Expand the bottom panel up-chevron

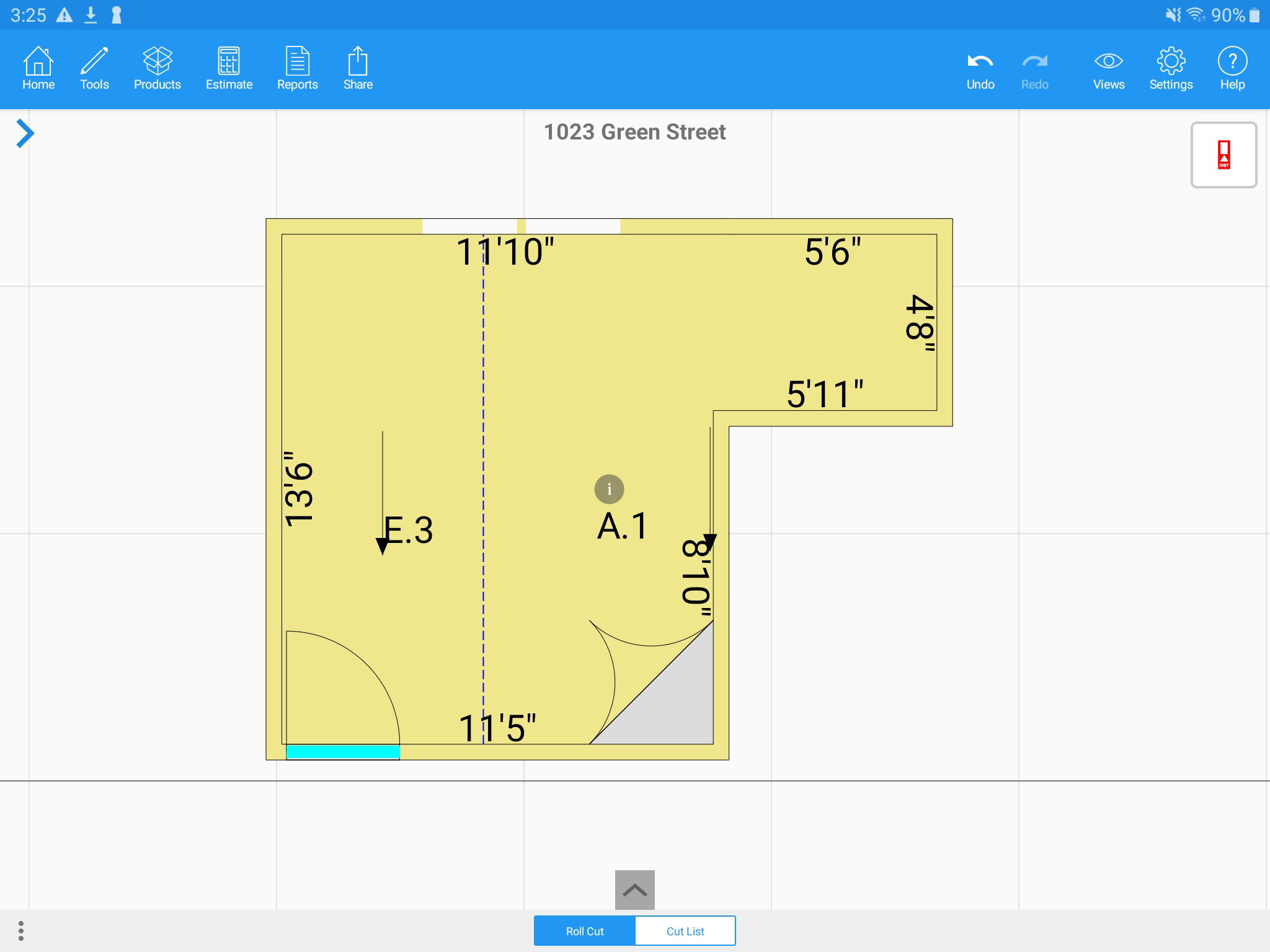pyautogui.click(x=634, y=890)
